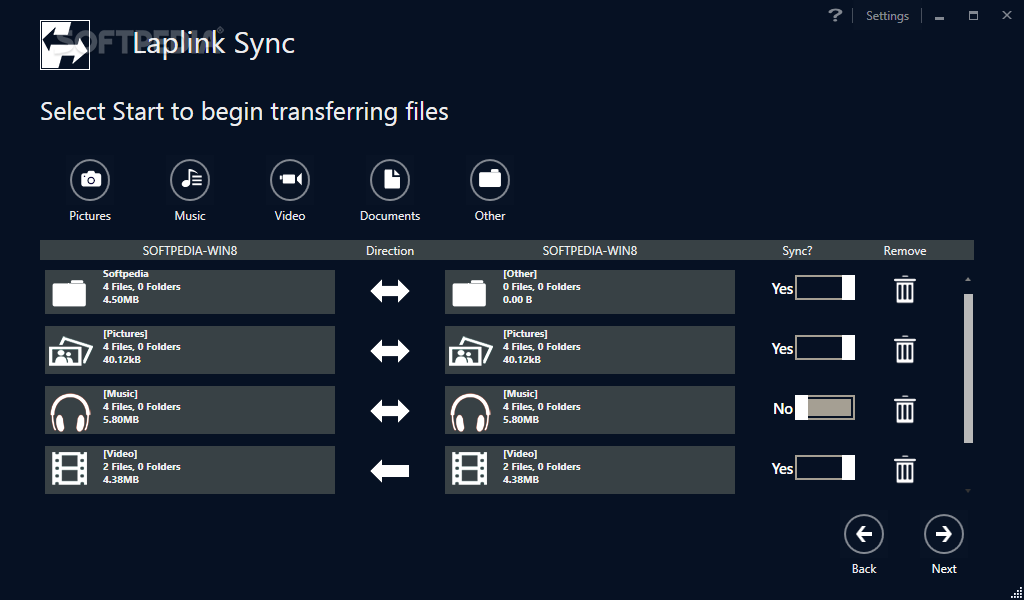
Task: Add an Other sync via folder icon
Action: [490, 180]
